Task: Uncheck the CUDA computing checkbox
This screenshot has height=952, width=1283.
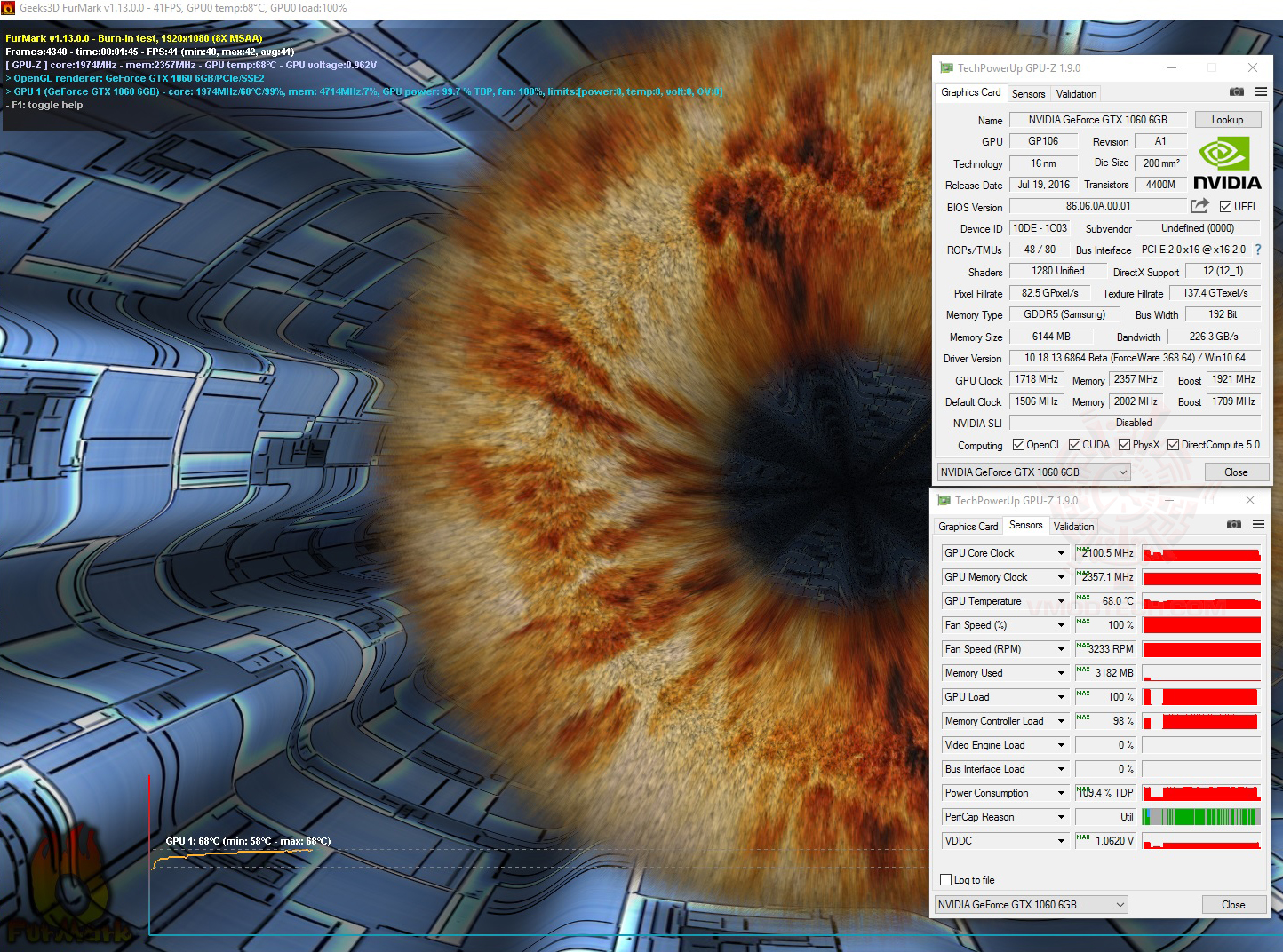Action: (1073, 444)
